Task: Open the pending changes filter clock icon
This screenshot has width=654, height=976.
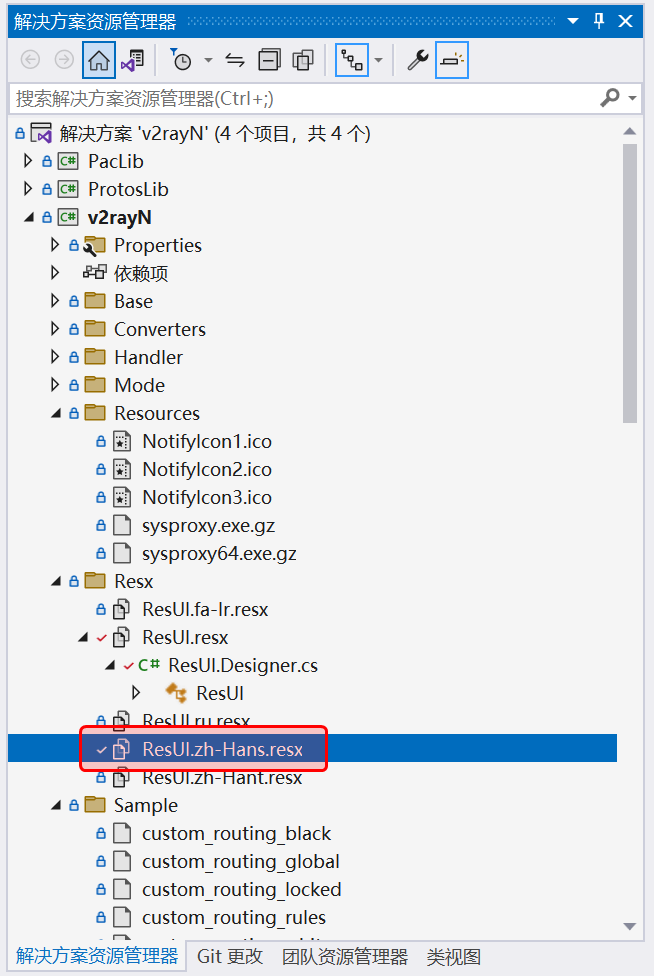Action: click(x=181, y=60)
